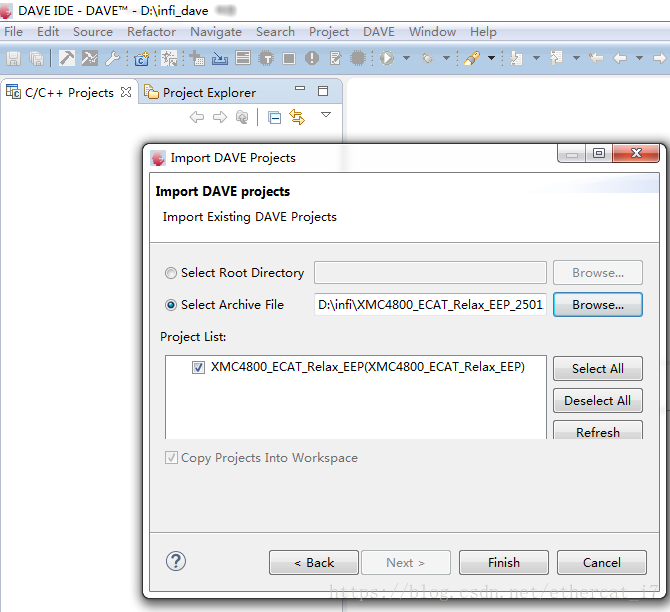Screen dimensions: 670x612
Task: Open the Edit menu
Action: point(48,32)
